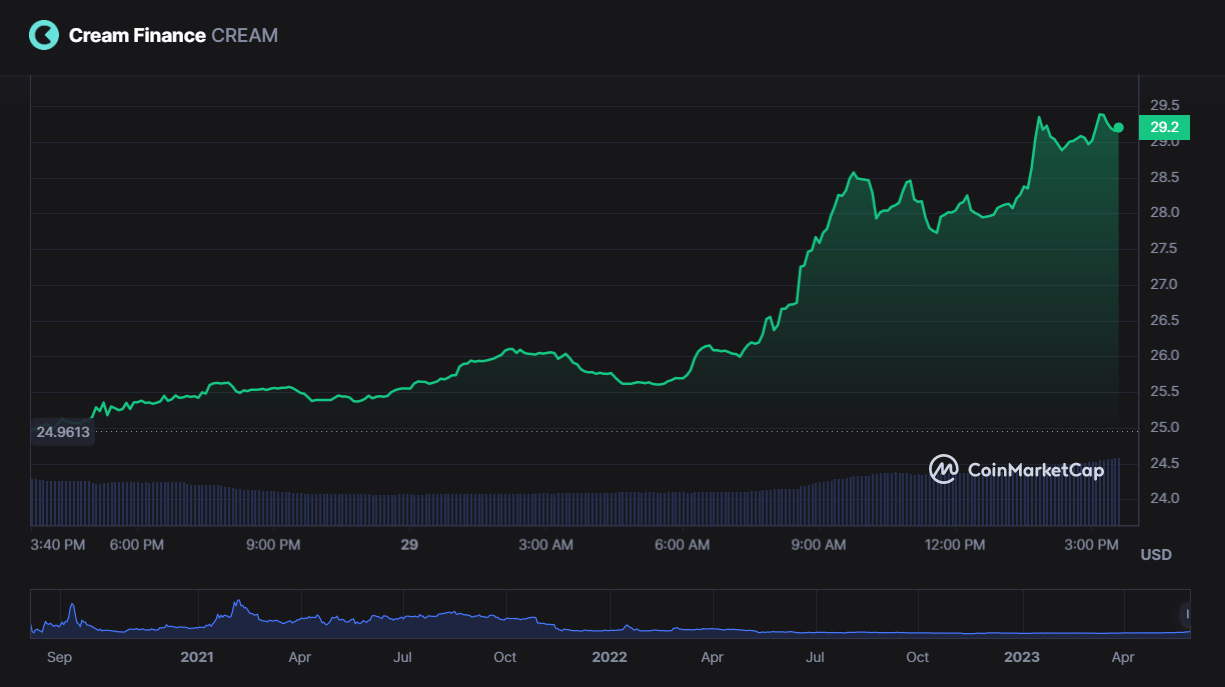Click the CREAM ticker symbol
The image size is (1225, 687).
pyautogui.click(x=245, y=36)
